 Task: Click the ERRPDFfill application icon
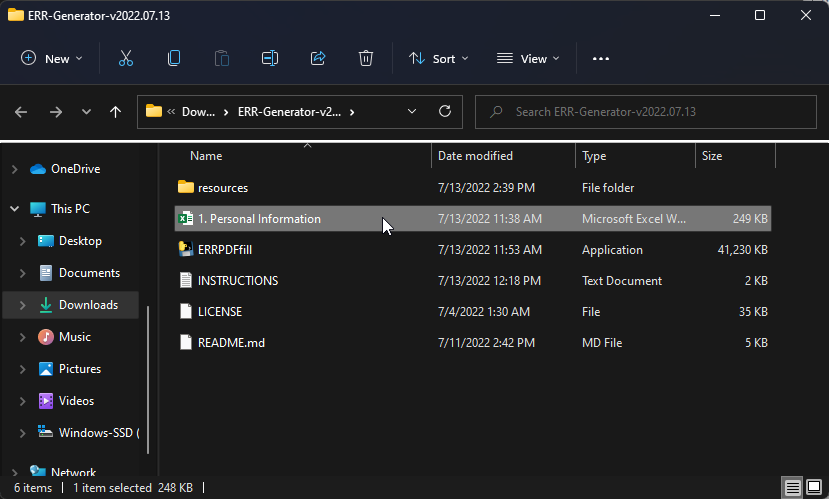pos(186,249)
